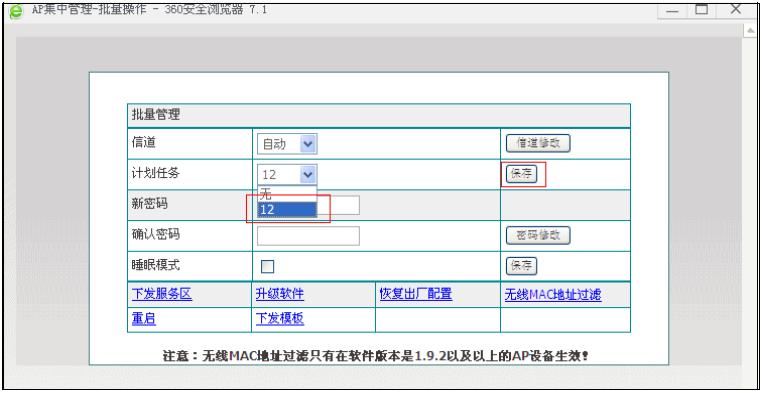Open the 无线MAC地址过滤 link
The width and height of the screenshot is (764, 393).
pos(553,295)
